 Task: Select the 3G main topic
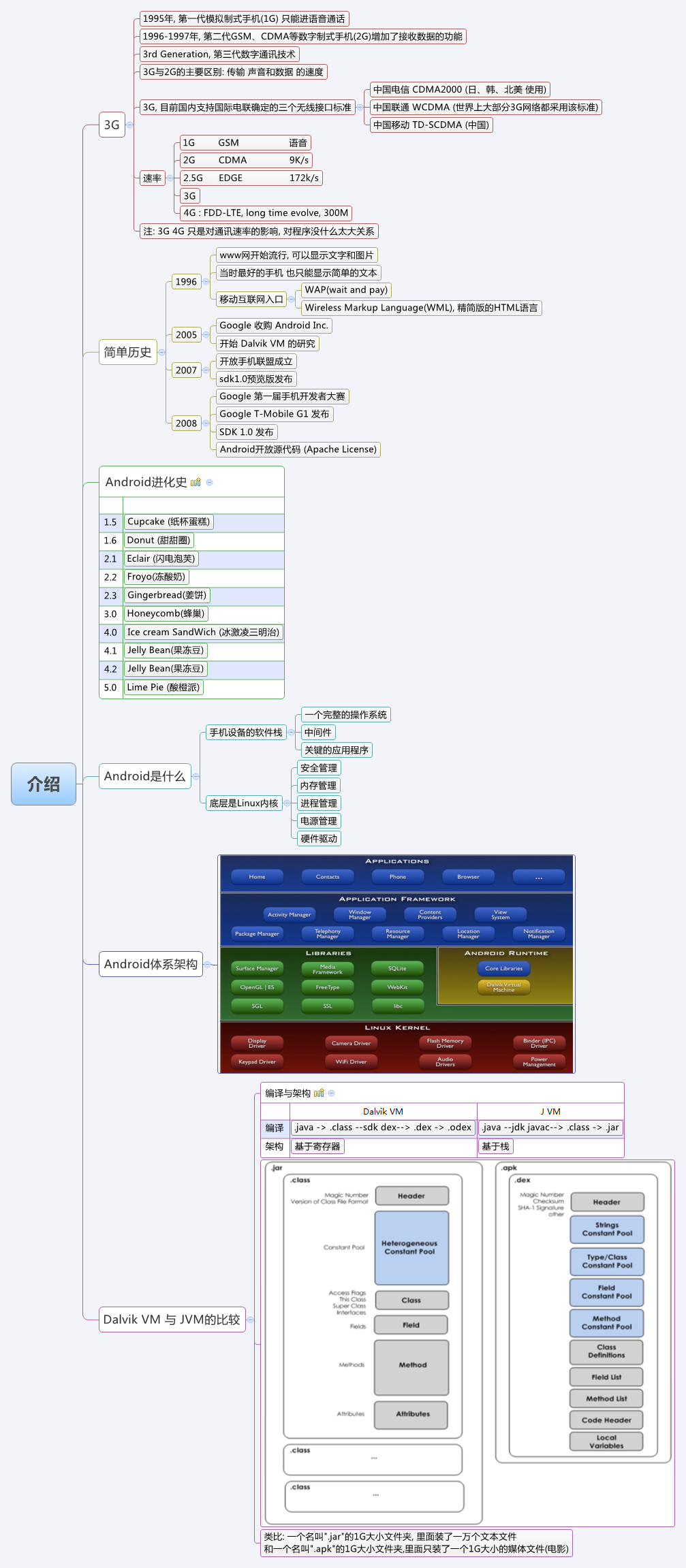coord(112,125)
